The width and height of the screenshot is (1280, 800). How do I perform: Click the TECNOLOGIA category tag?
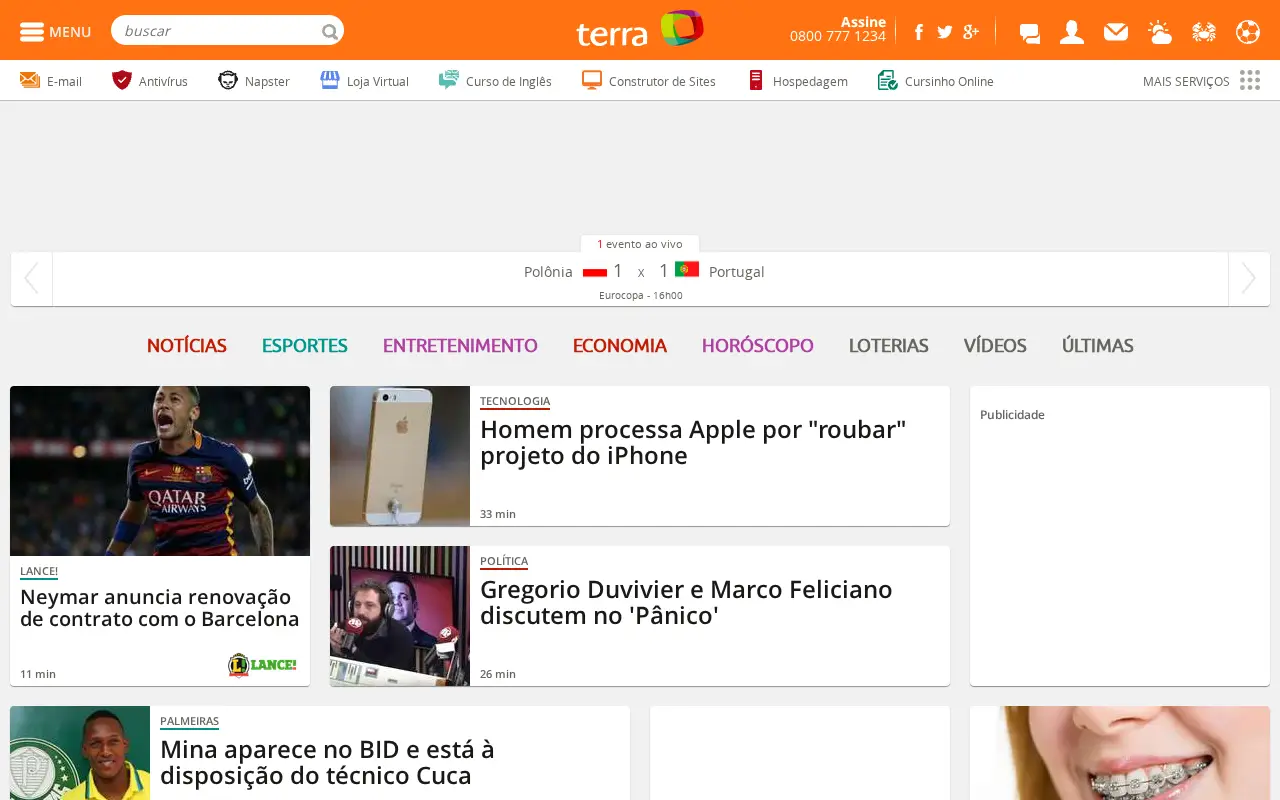point(515,402)
